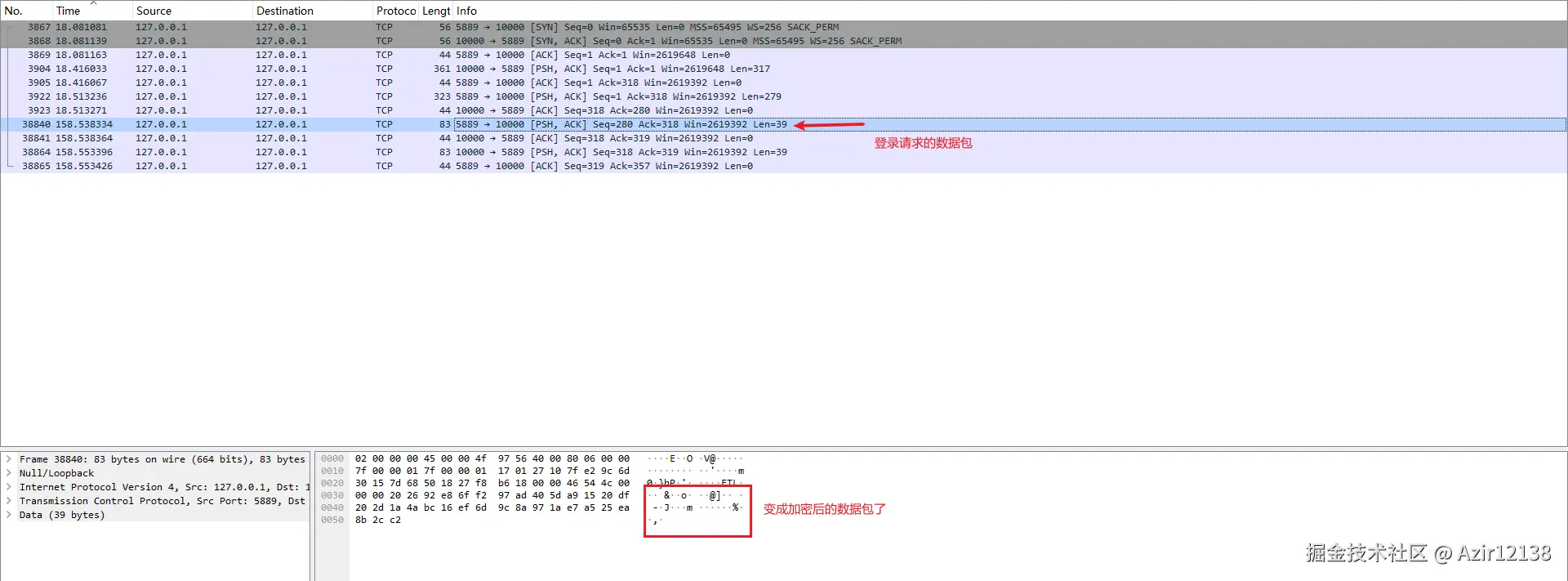Sort packets by the No. column header
Viewport: 1568px width, 581px height.
[26, 11]
